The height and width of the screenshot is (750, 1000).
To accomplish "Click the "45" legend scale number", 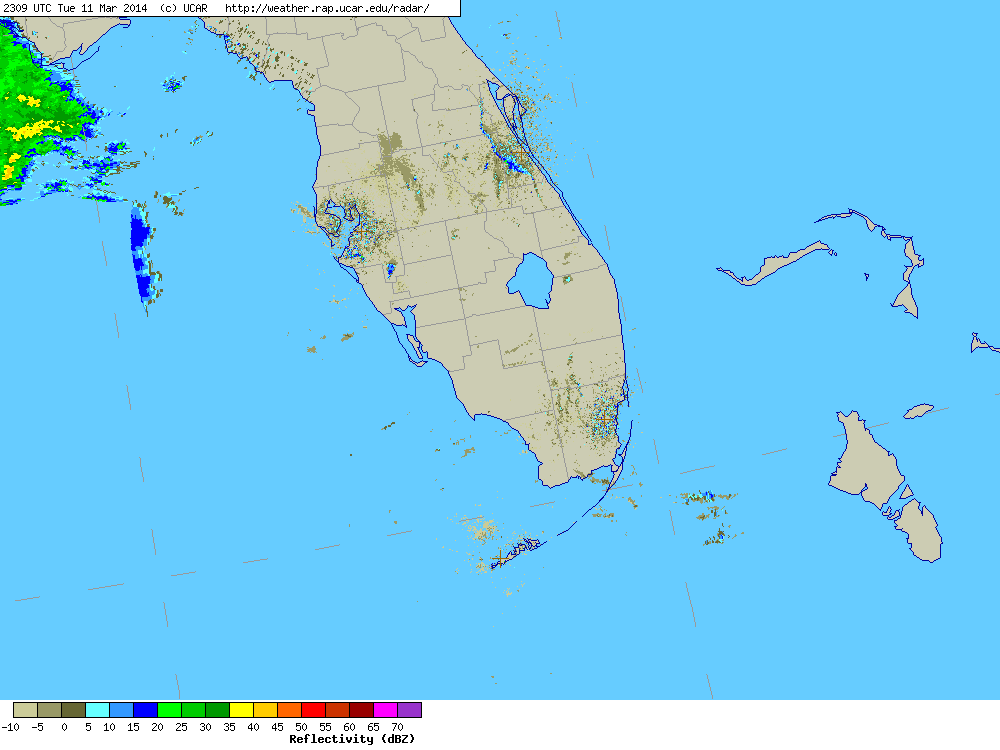I will 277,727.
